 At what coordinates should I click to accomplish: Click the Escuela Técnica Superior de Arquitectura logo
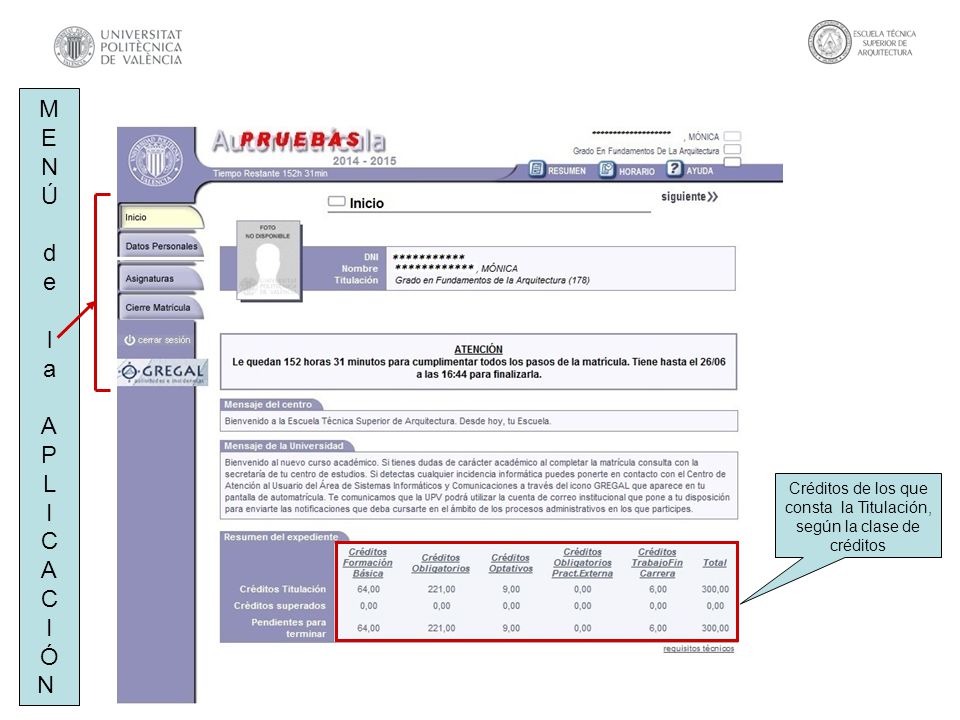(x=862, y=42)
